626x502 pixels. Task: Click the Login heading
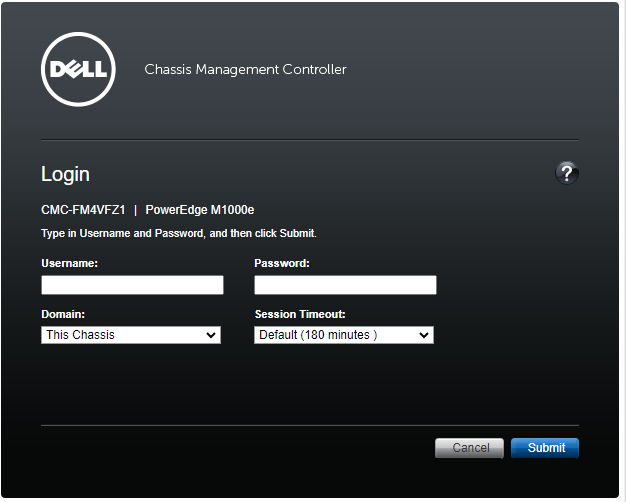pos(65,174)
